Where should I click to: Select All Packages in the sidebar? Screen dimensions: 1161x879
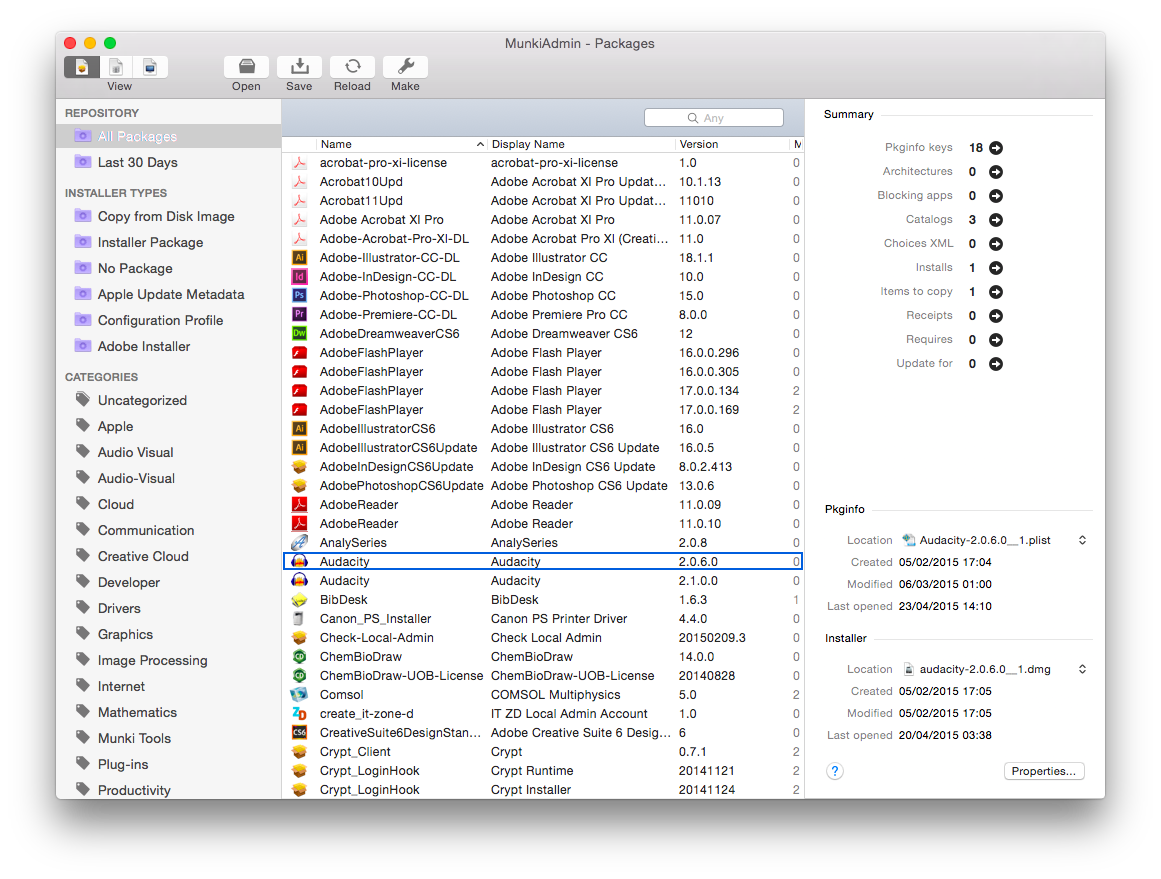coord(169,136)
